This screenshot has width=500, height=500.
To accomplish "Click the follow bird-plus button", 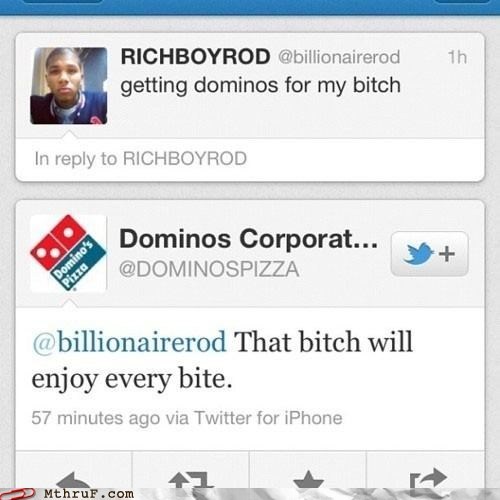I will click(429, 254).
